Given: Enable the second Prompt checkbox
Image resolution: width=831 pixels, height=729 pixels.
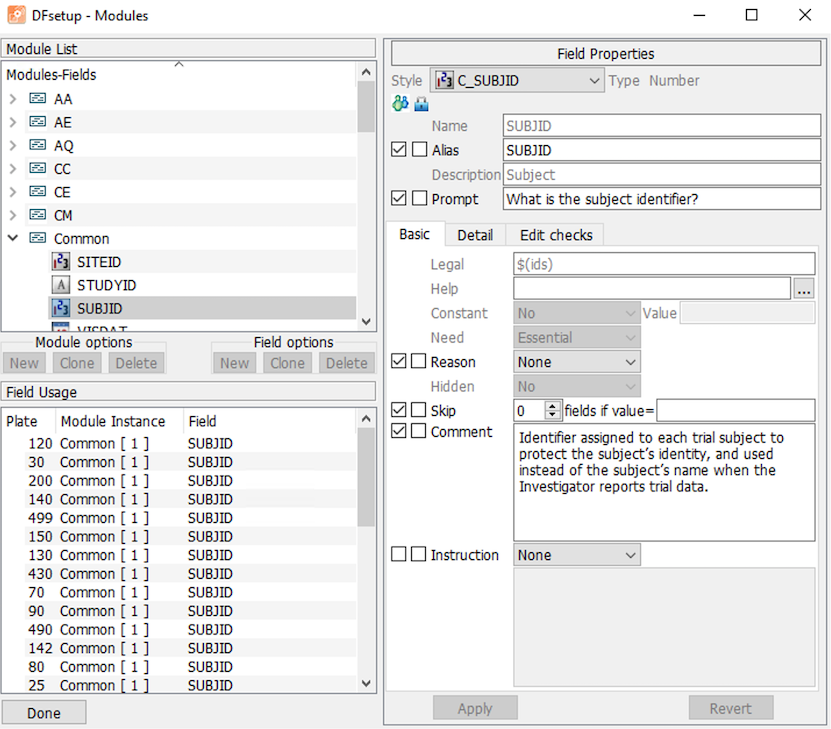Looking at the screenshot, I should click(x=419, y=199).
